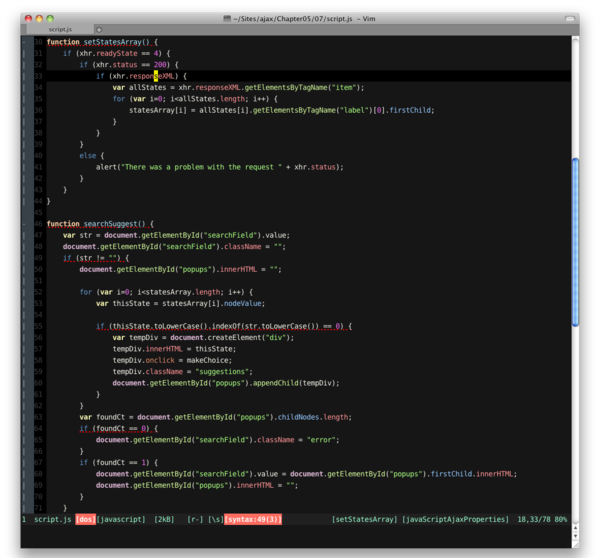600x558 pixels.
Task: Click the [r-] flag in status line
Action: coord(195,519)
